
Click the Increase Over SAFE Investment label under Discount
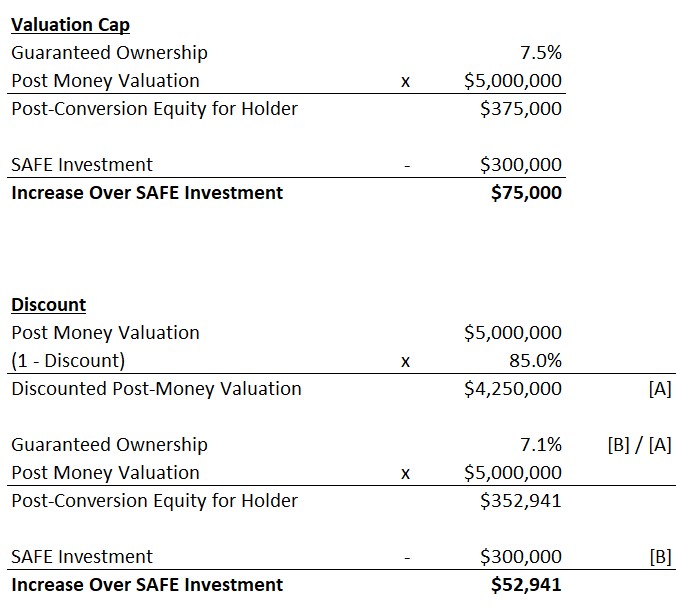(x=147, y=585)
